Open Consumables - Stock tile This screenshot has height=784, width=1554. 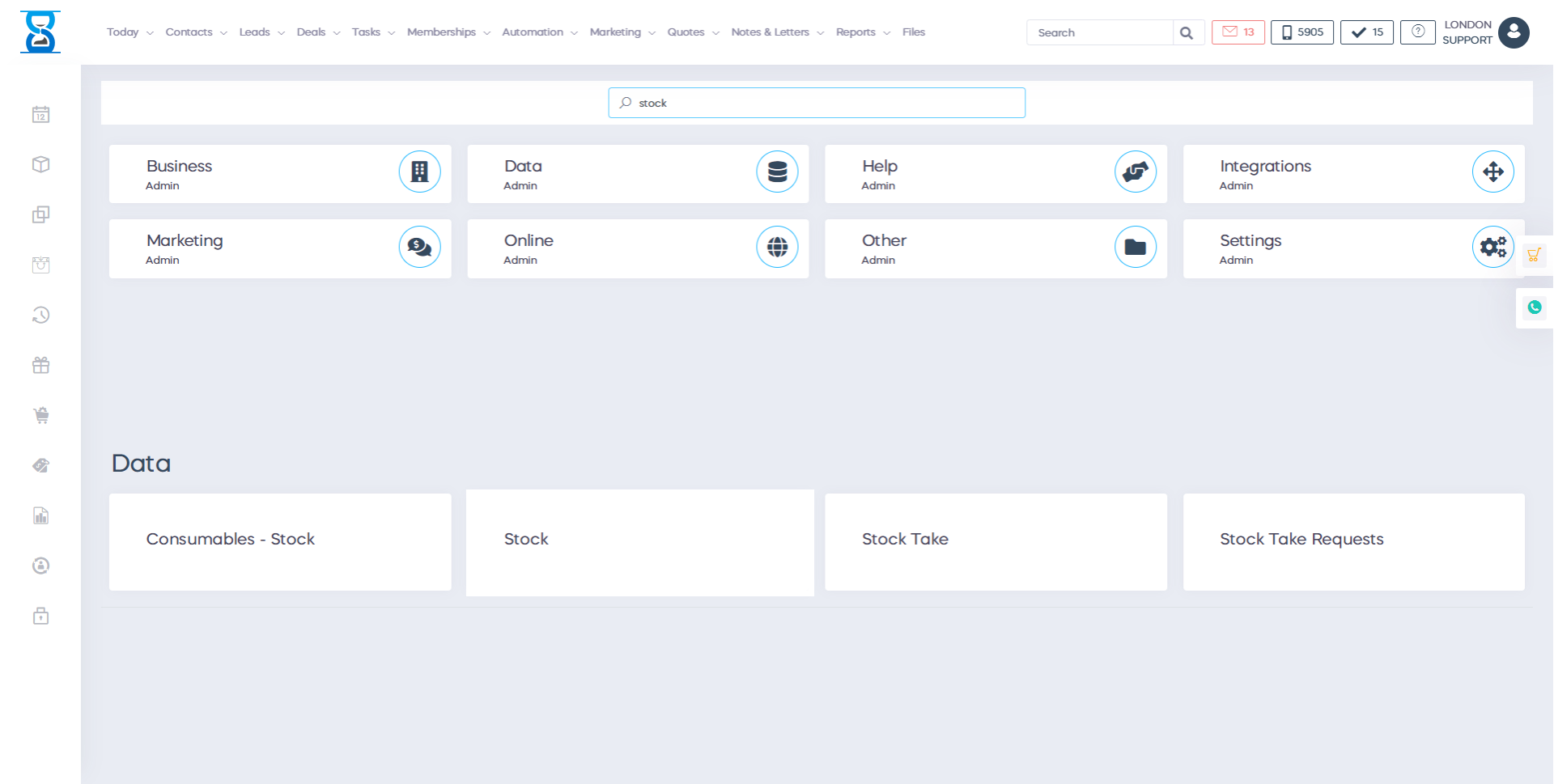coord(279,541)
